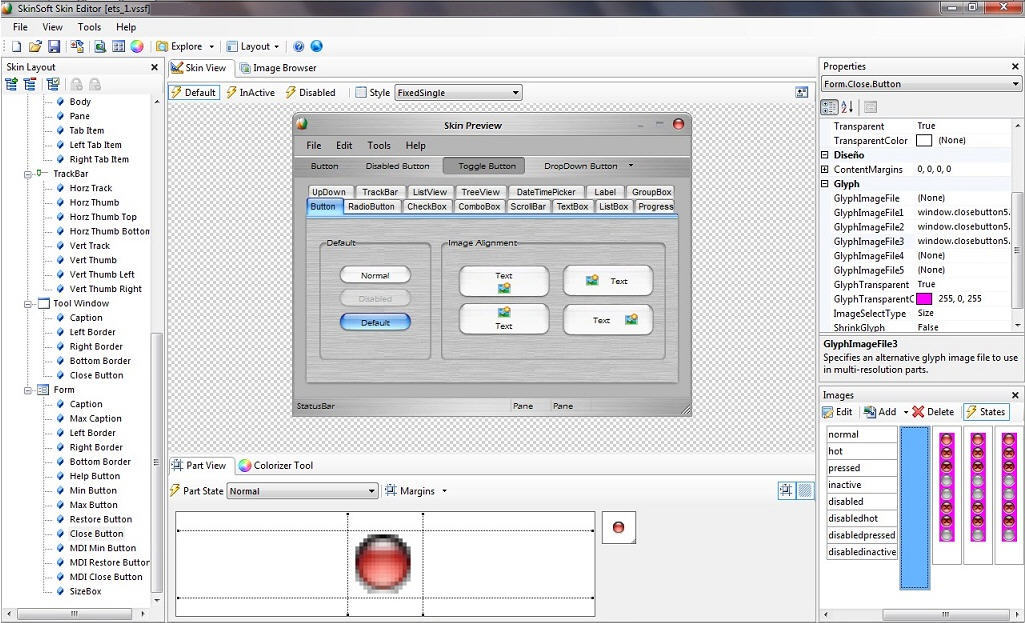Select the TrackBar tab in Skin Preview
The height and width of the screenshot is (623, 1025).
(x=380, y=192)
